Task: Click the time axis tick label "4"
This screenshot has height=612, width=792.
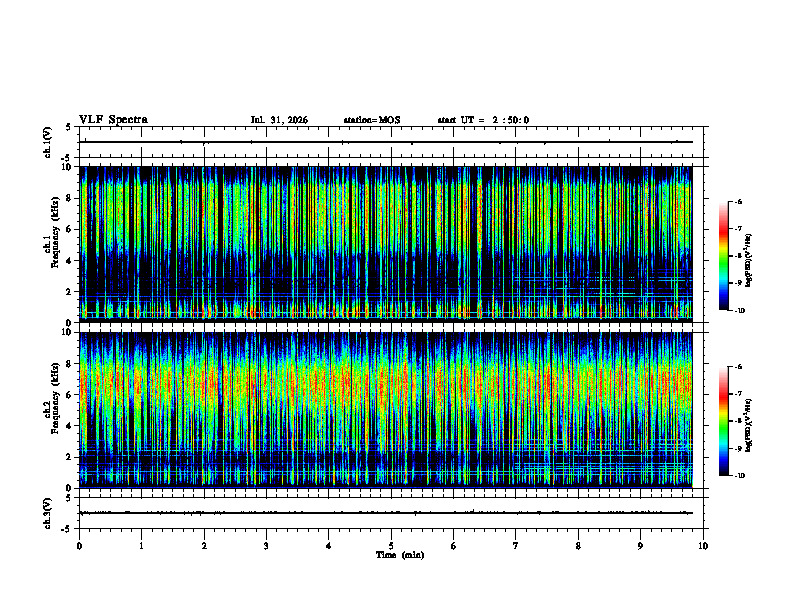Action: tap(329, 546)
